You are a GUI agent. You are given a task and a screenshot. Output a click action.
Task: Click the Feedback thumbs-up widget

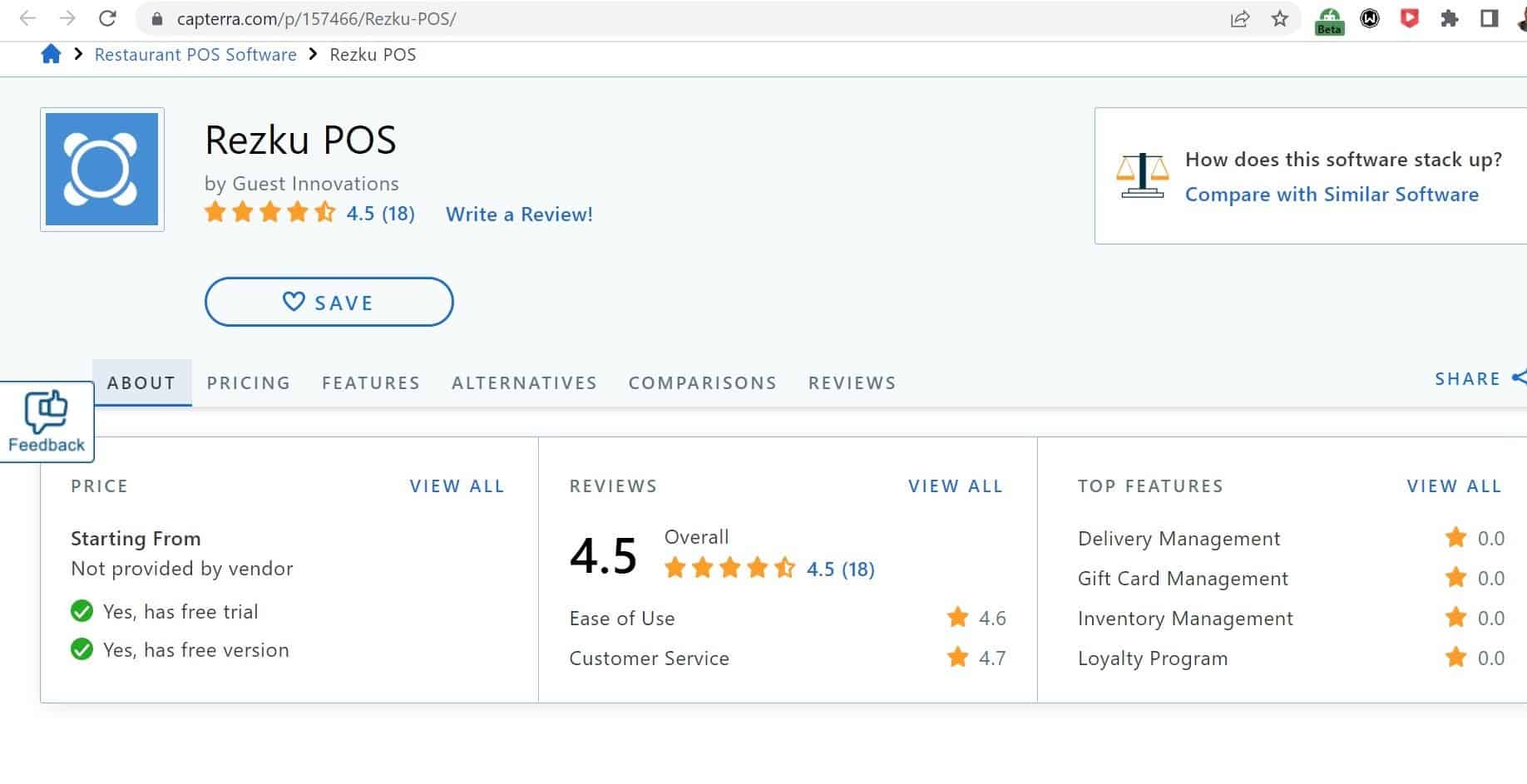pos(47,422)
